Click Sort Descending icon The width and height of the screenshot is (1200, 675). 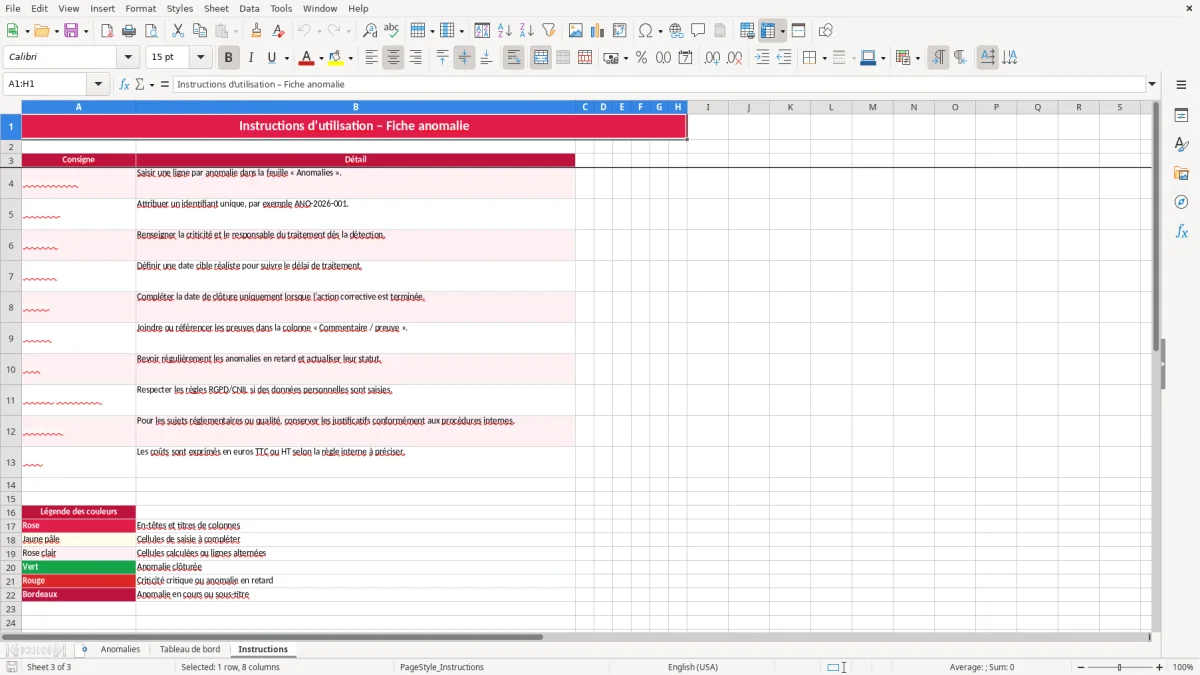527,31
